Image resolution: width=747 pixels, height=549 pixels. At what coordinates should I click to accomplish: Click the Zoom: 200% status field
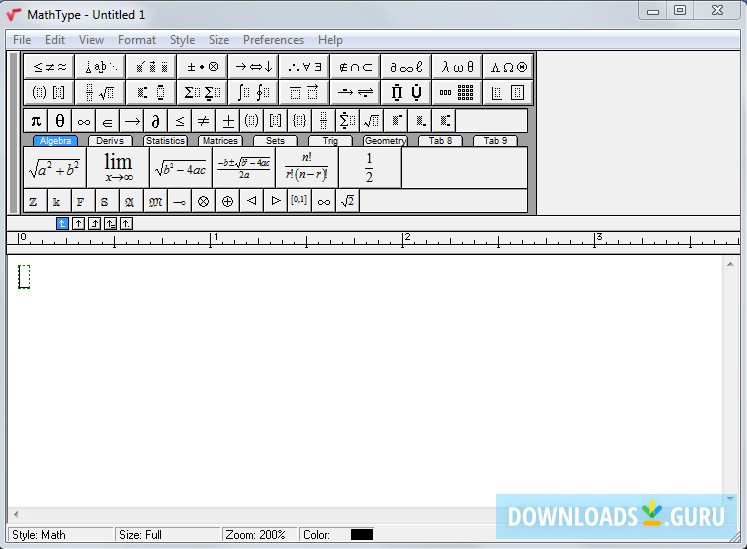pyautogui.click(x=260, y=535)
